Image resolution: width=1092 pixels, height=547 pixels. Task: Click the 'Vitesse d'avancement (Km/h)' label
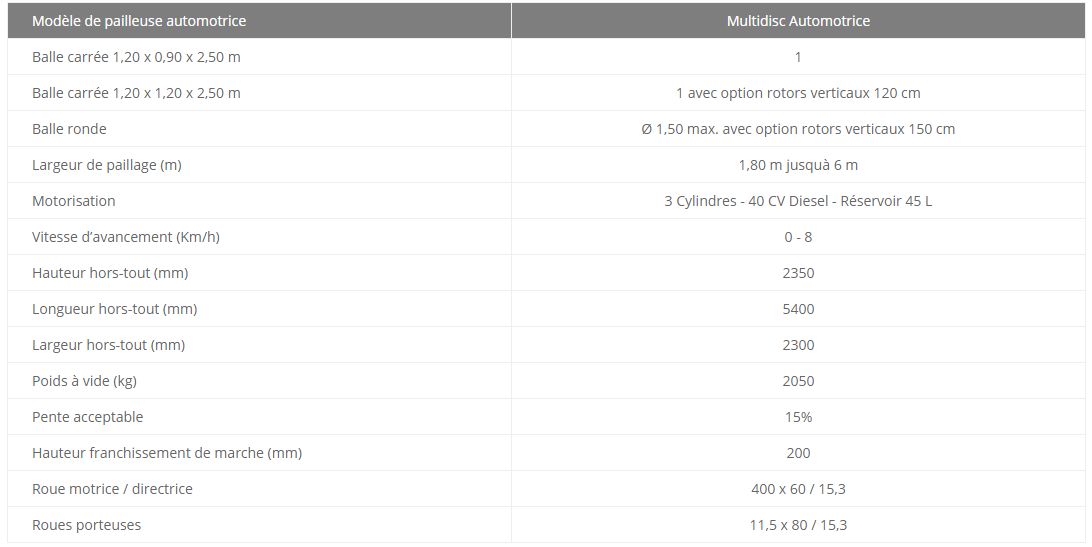tap(126, 237)
